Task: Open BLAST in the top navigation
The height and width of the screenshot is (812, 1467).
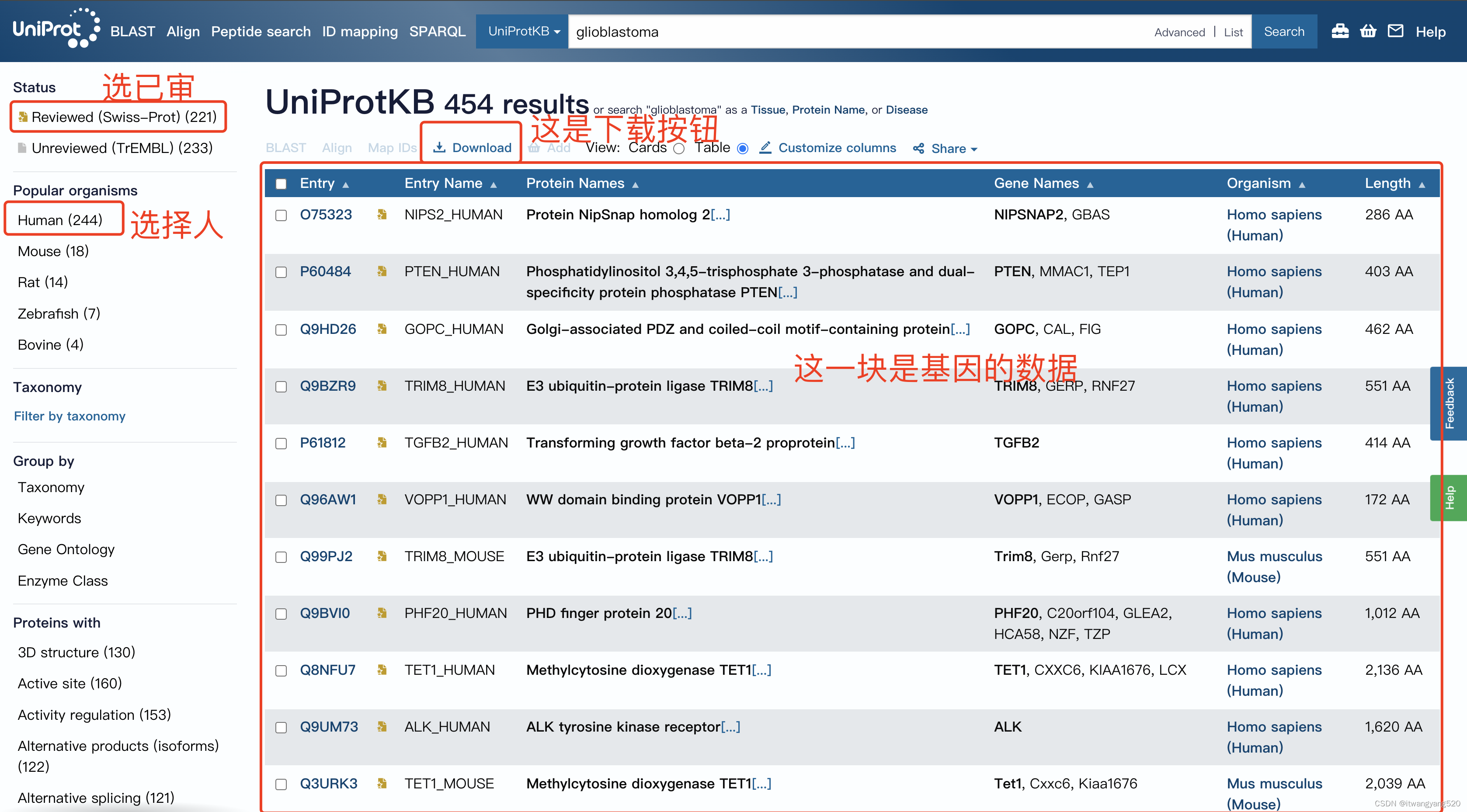Action: (x=133, y=31)
